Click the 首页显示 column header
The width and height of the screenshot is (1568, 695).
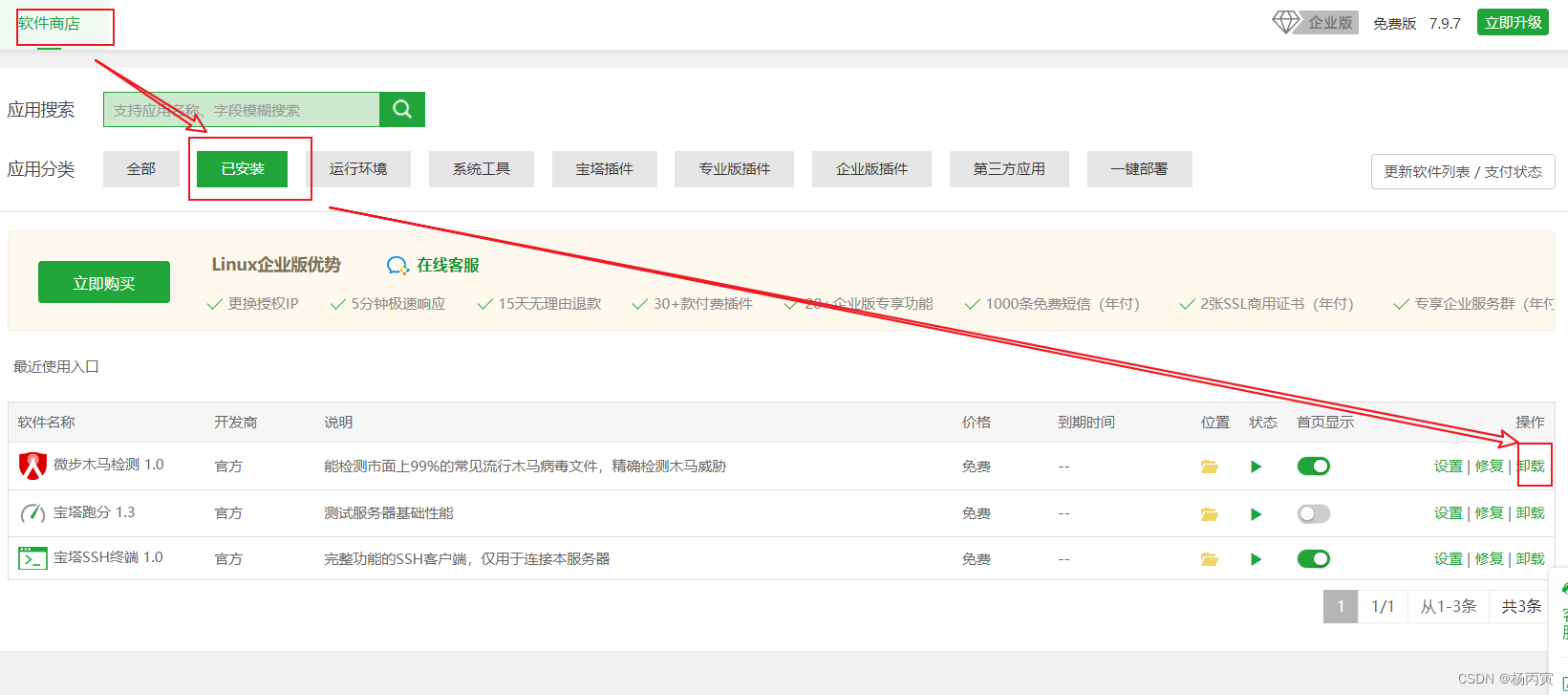pyautogui.click(x=1325, y=423)
